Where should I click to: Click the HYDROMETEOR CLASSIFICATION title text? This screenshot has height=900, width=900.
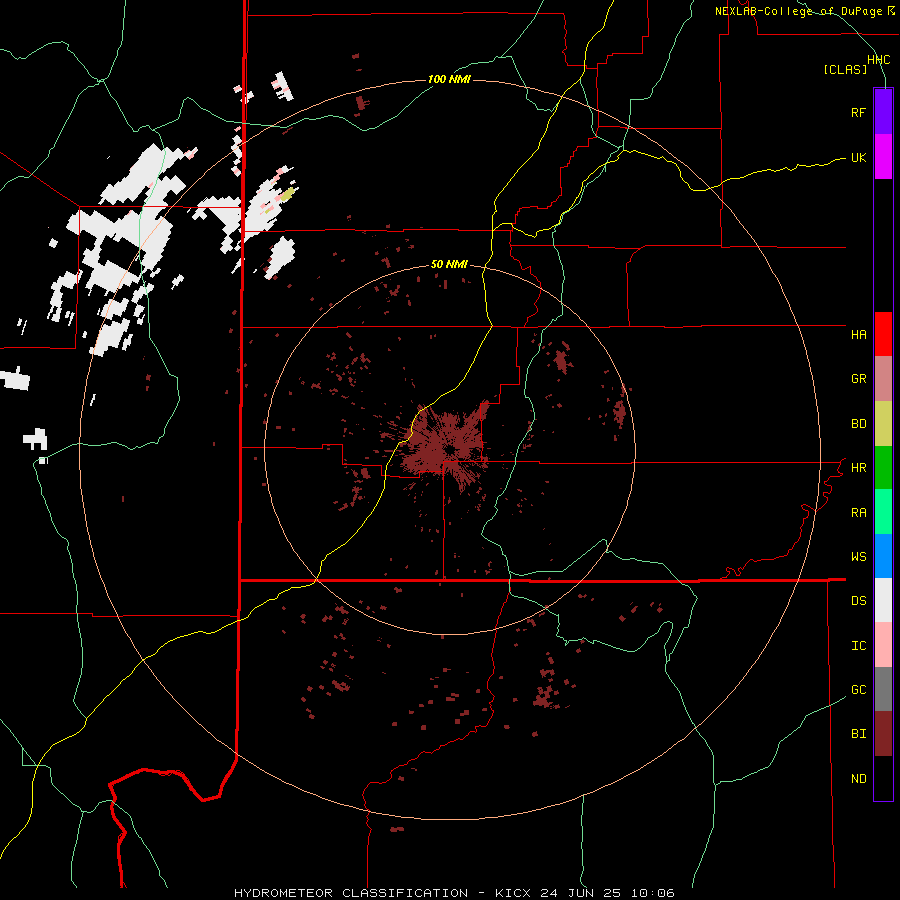pyautogui.click(x=352, y=893)
